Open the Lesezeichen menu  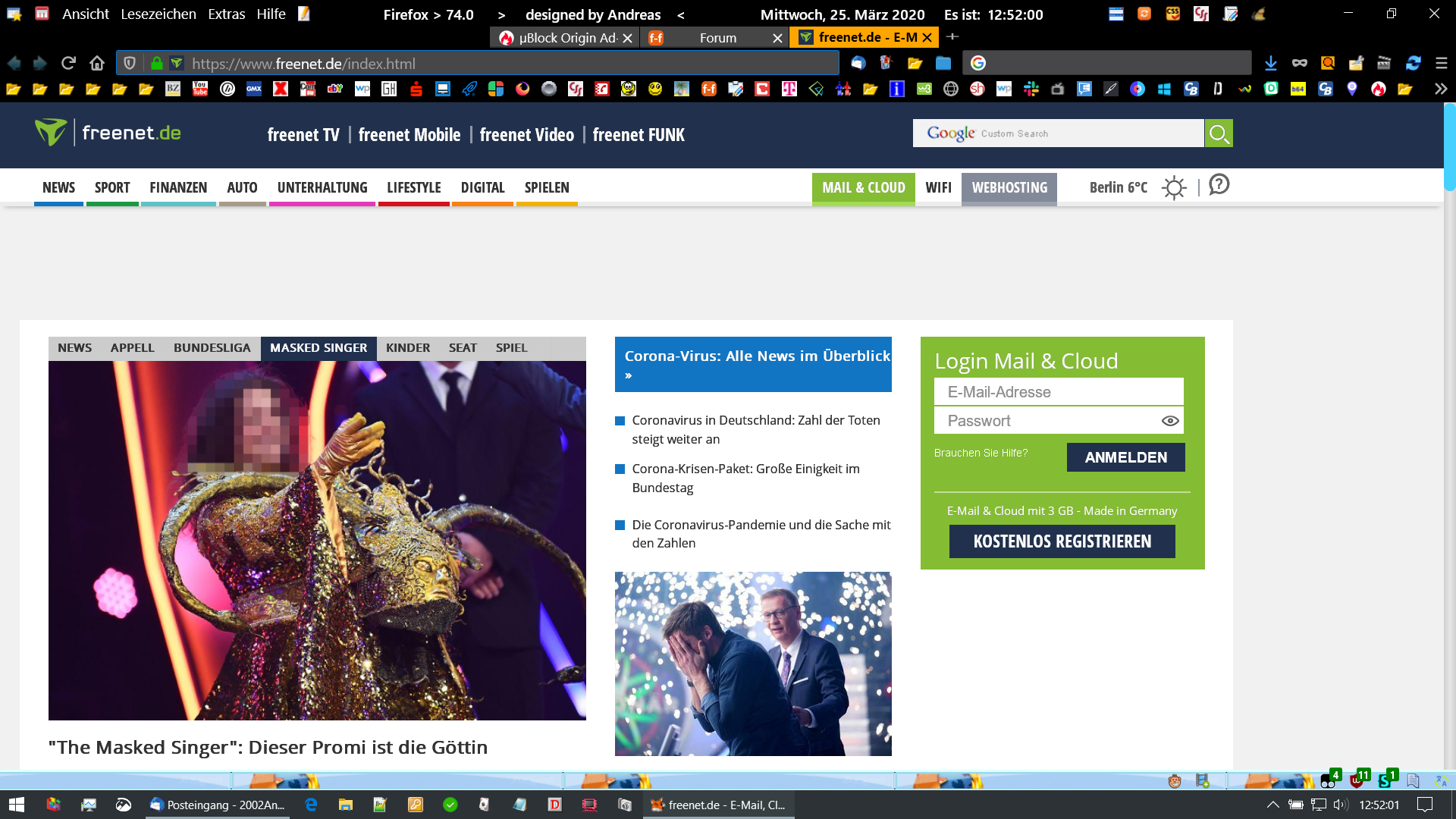(158, 14)
